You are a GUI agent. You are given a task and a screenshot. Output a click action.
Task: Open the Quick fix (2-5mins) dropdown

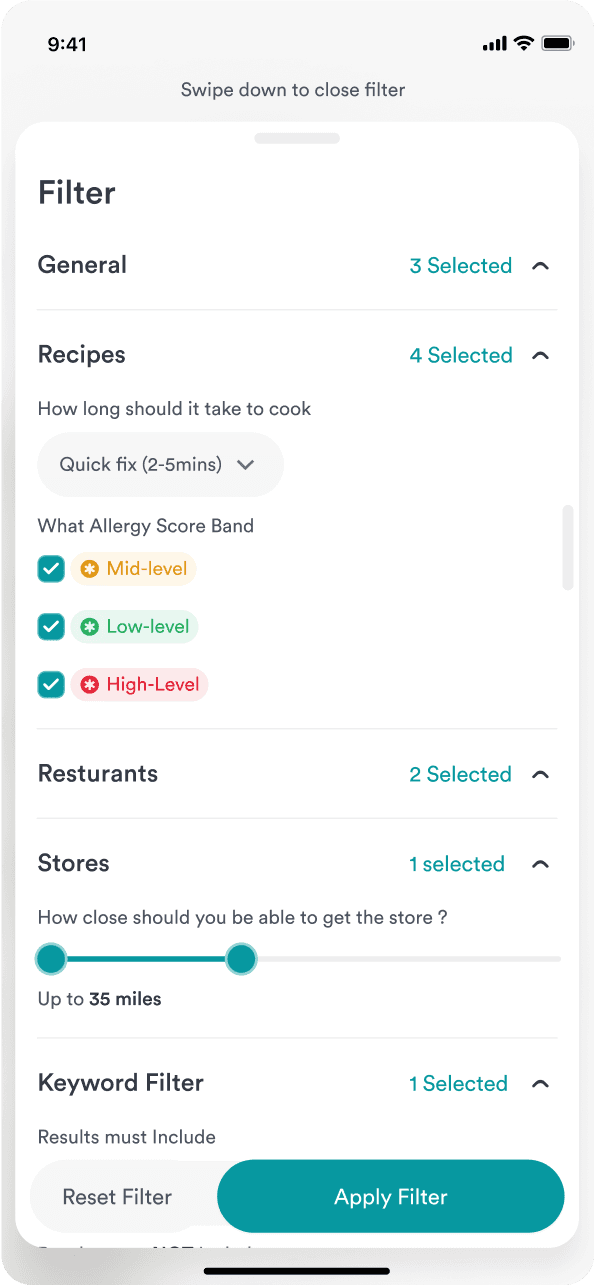pyautogui.click(x=160, y=464)
